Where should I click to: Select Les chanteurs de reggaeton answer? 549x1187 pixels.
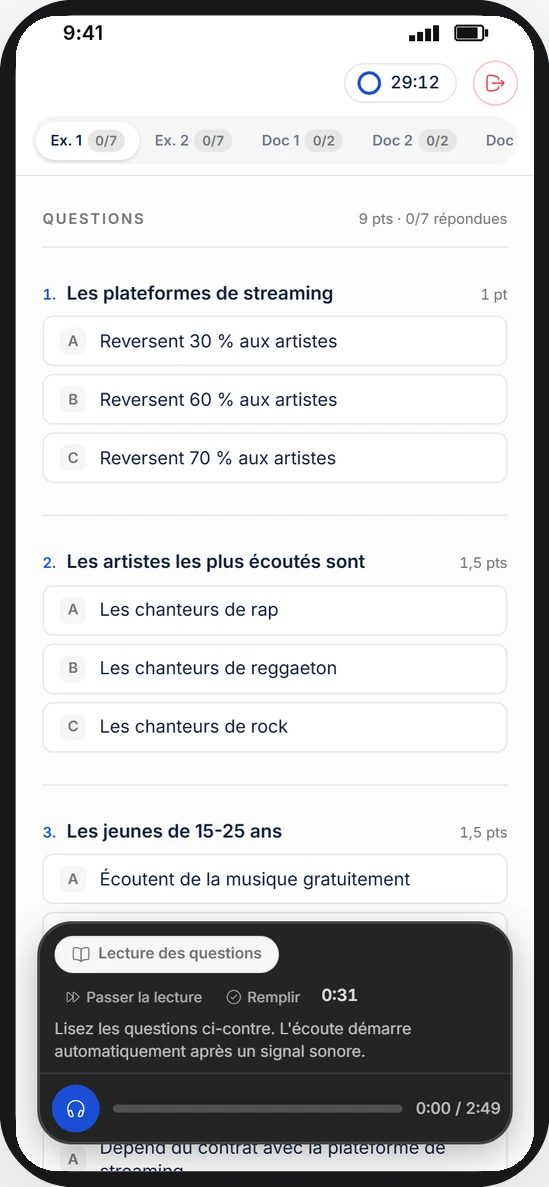(275, 668)
